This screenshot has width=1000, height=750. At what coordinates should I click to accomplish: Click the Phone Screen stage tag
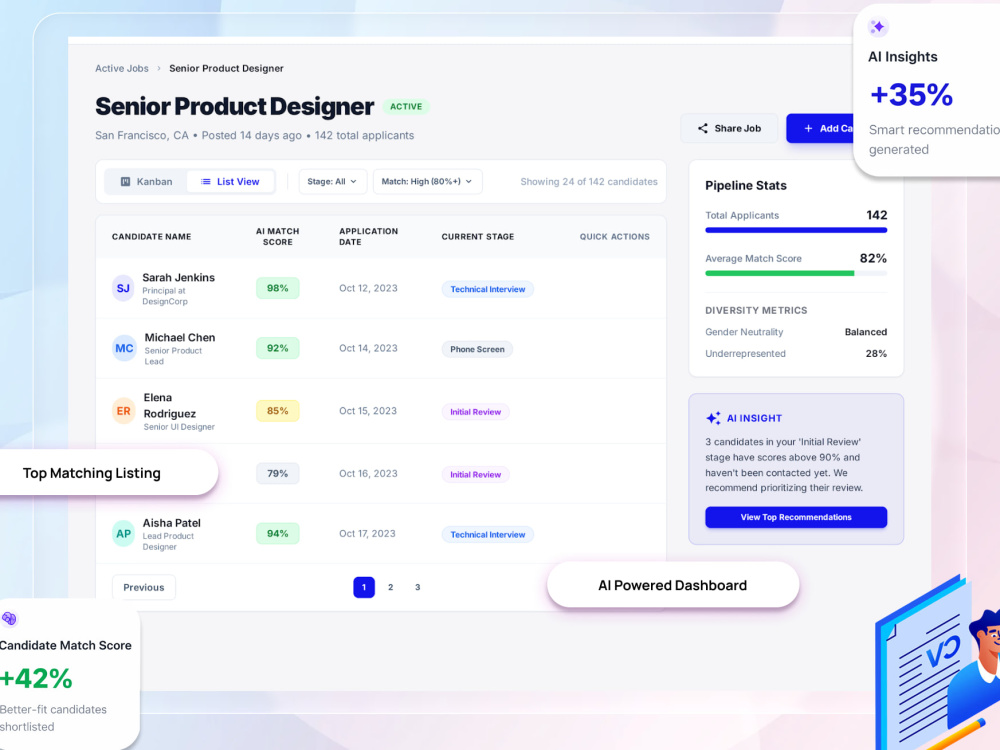[x=477, y=349]
